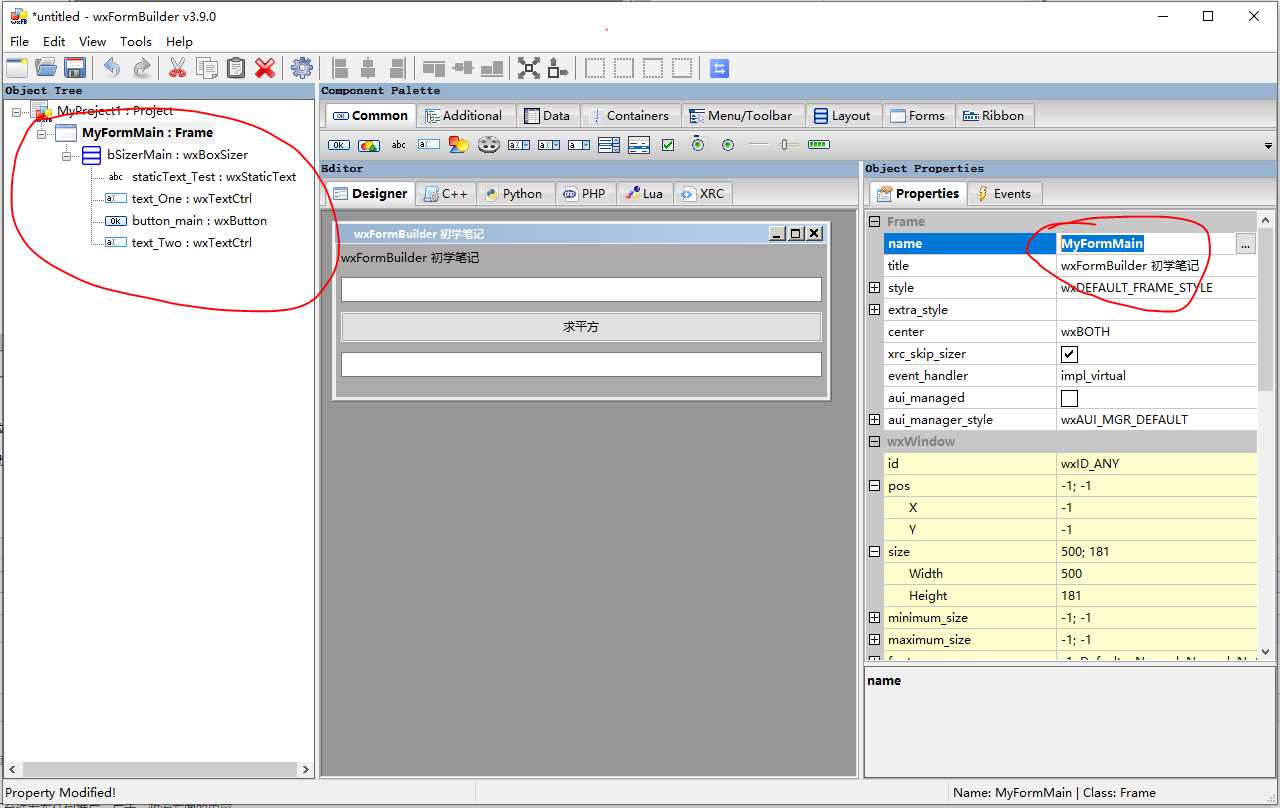1280x808 pixels.
Task: Add a wxButton from the palette (OK icon)
Action: point(339,145)
